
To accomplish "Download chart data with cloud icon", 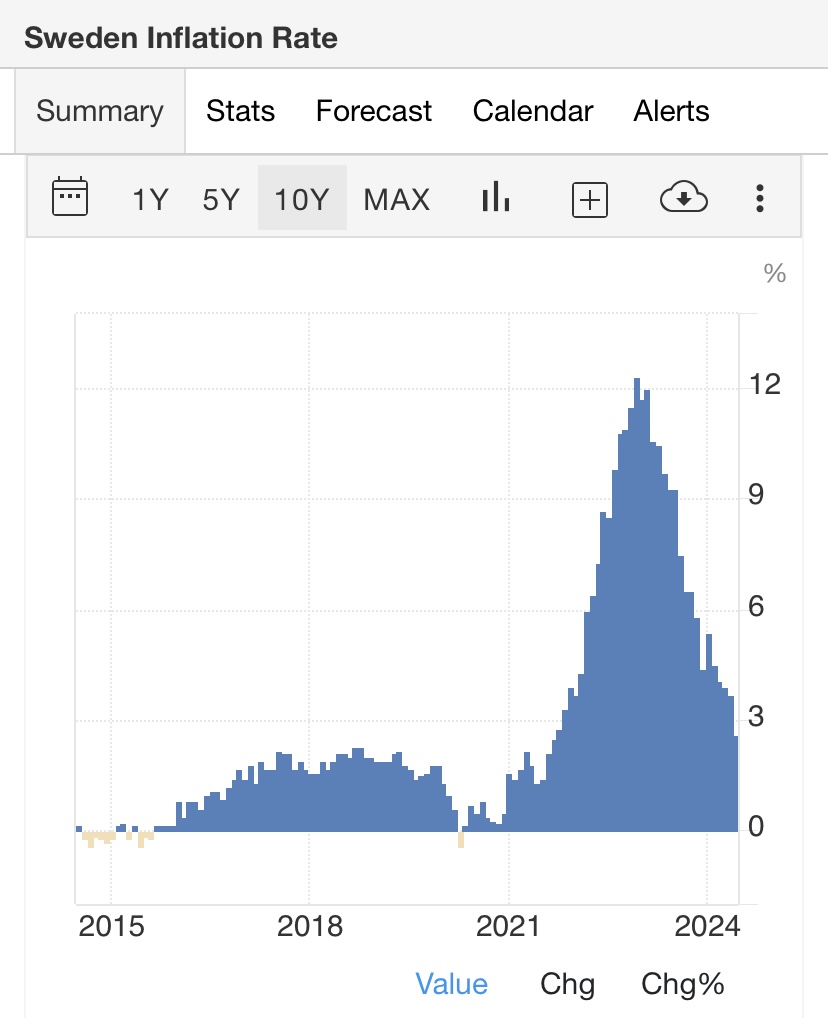I will 684,198.
